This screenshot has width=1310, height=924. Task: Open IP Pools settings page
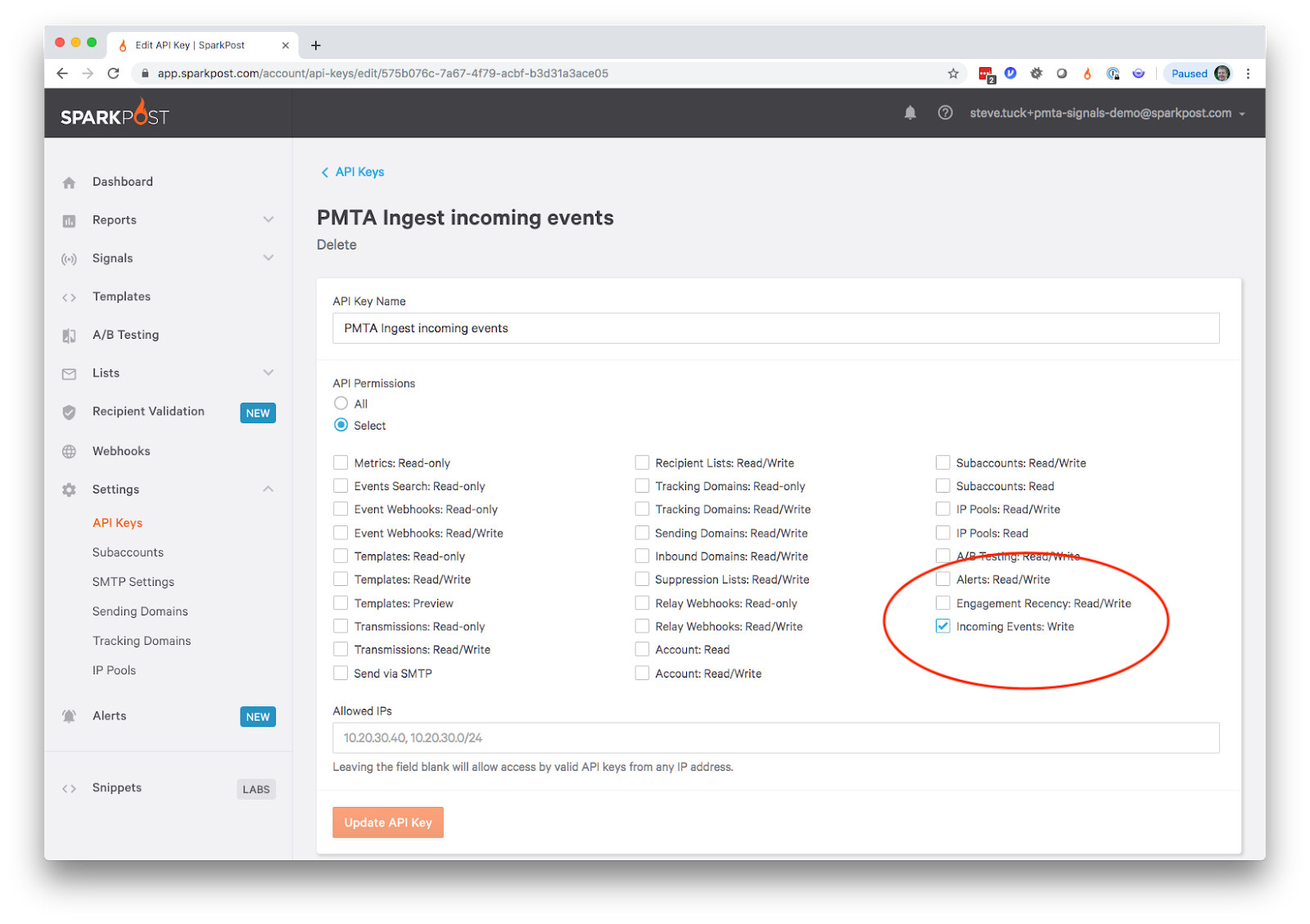point(114,670)
